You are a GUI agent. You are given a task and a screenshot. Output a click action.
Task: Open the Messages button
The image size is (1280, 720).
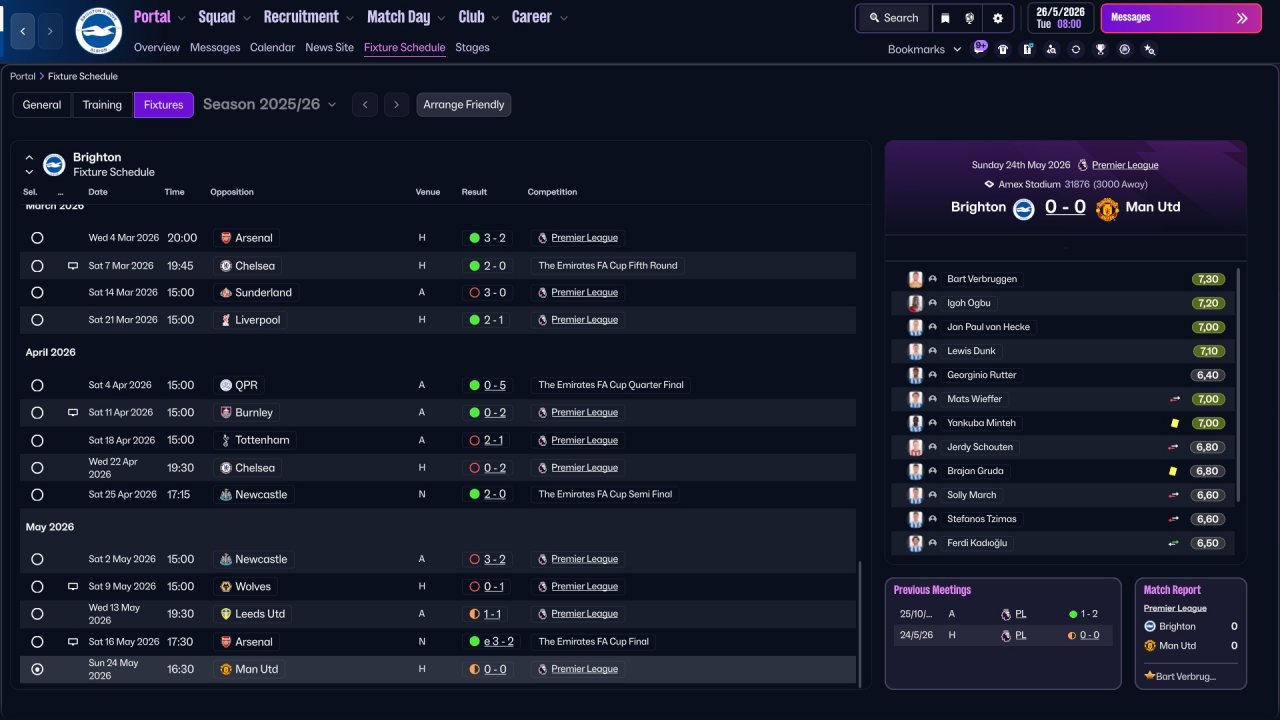[x=1181, y=18]
